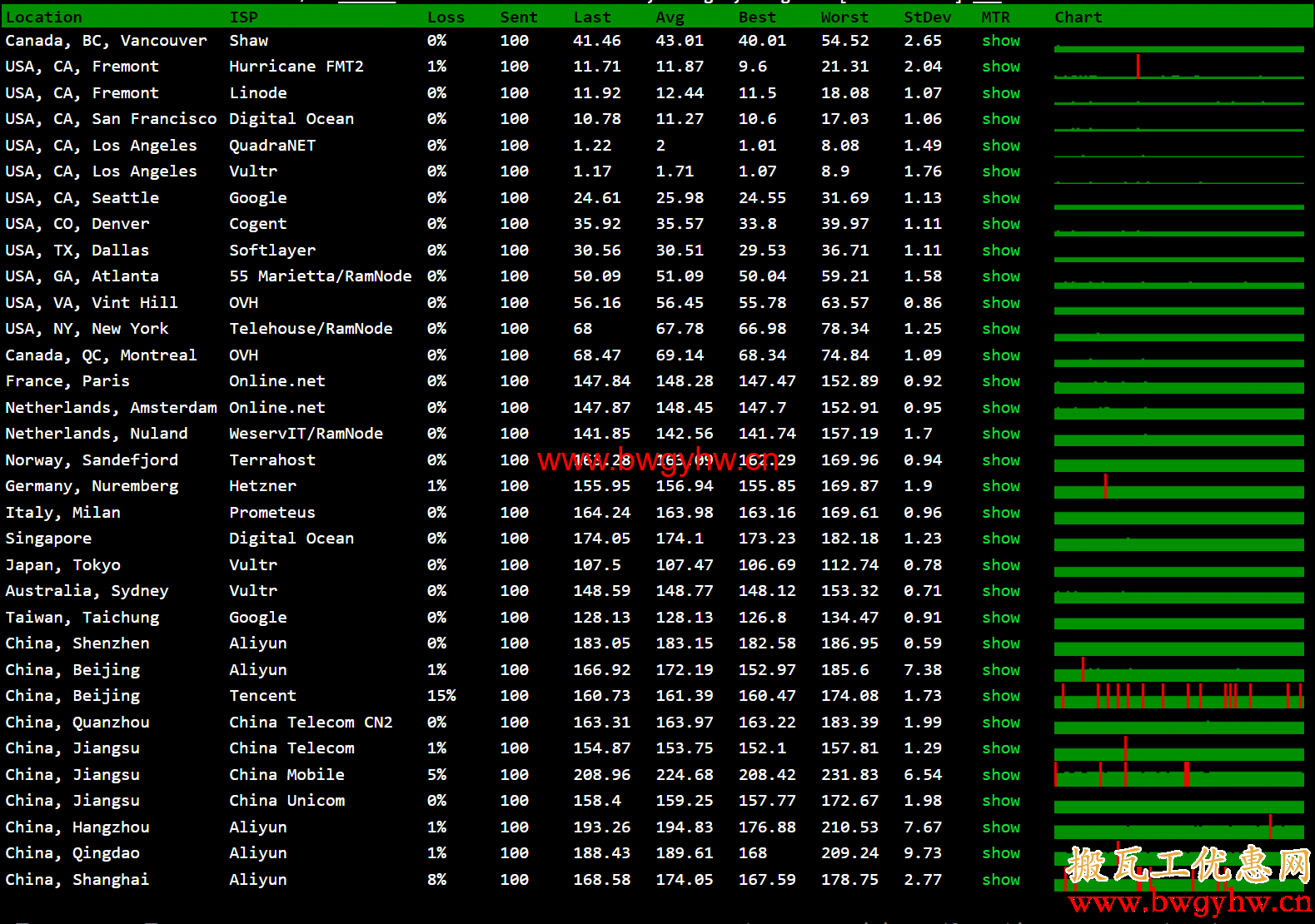Open show for Quanzhou China Telecom CN2
1315x924 pixels.
pyautogui.click(x=1000, y=723)
